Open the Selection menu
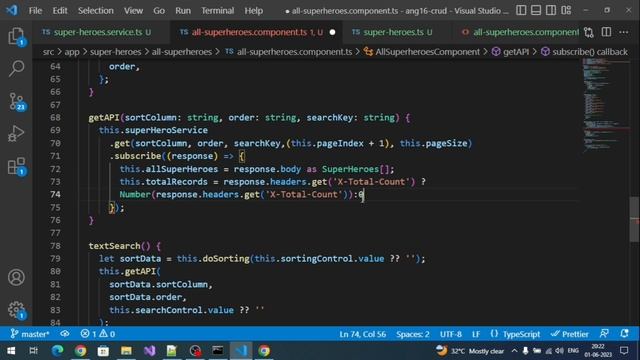 tap(96, 11)
